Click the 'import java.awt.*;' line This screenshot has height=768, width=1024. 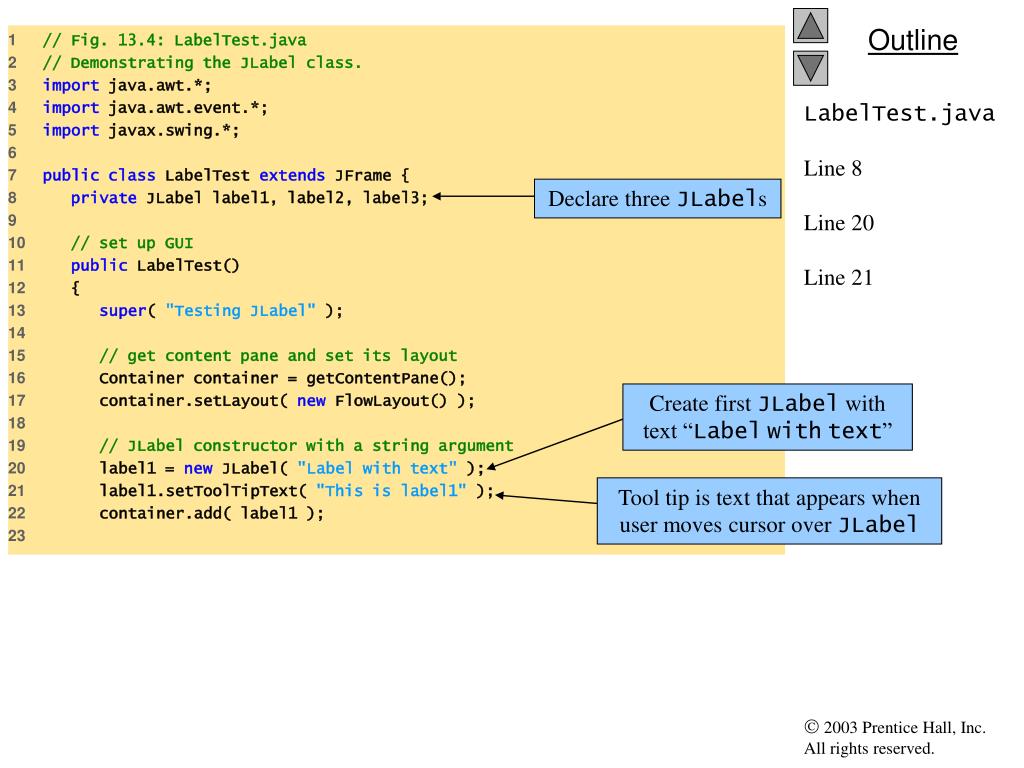[127, 86]
